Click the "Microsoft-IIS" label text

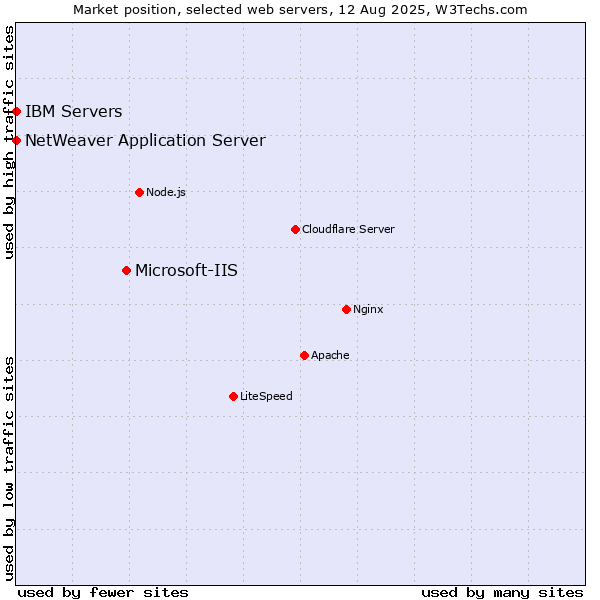186,271
